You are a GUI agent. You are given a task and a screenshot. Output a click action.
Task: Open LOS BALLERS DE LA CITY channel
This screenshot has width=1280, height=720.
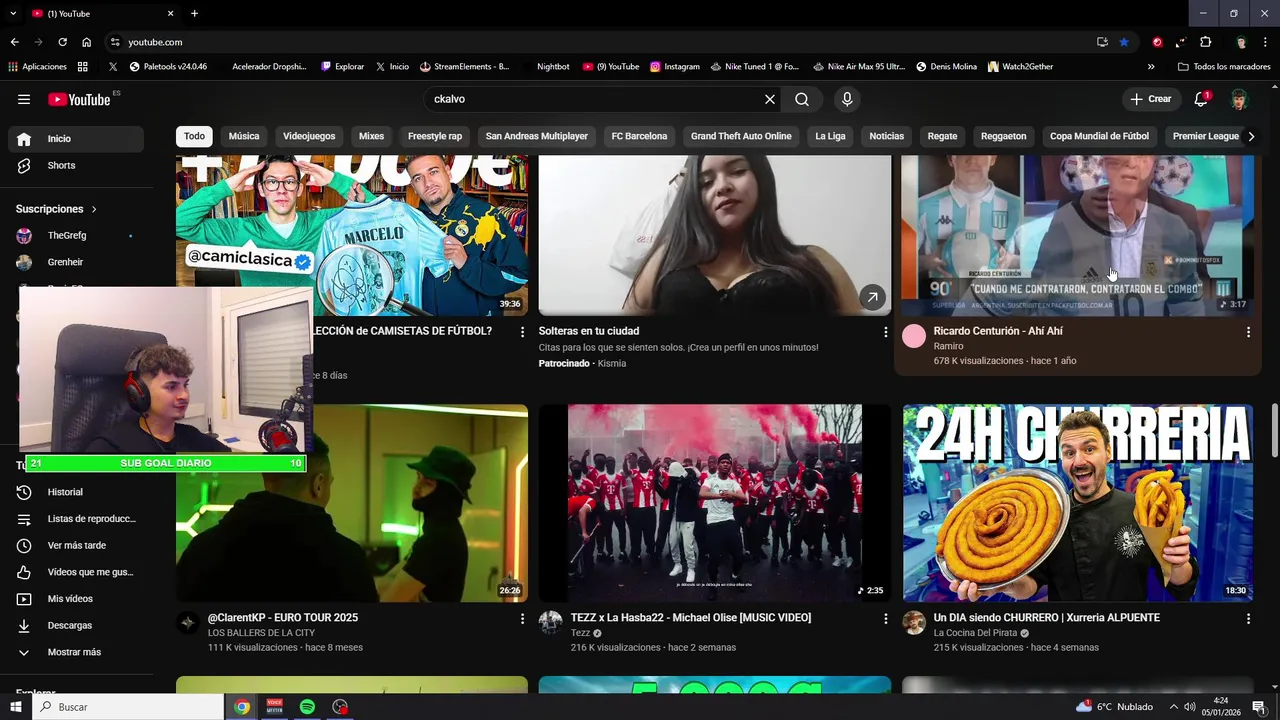pyautogui.click(x=261, y=633)
